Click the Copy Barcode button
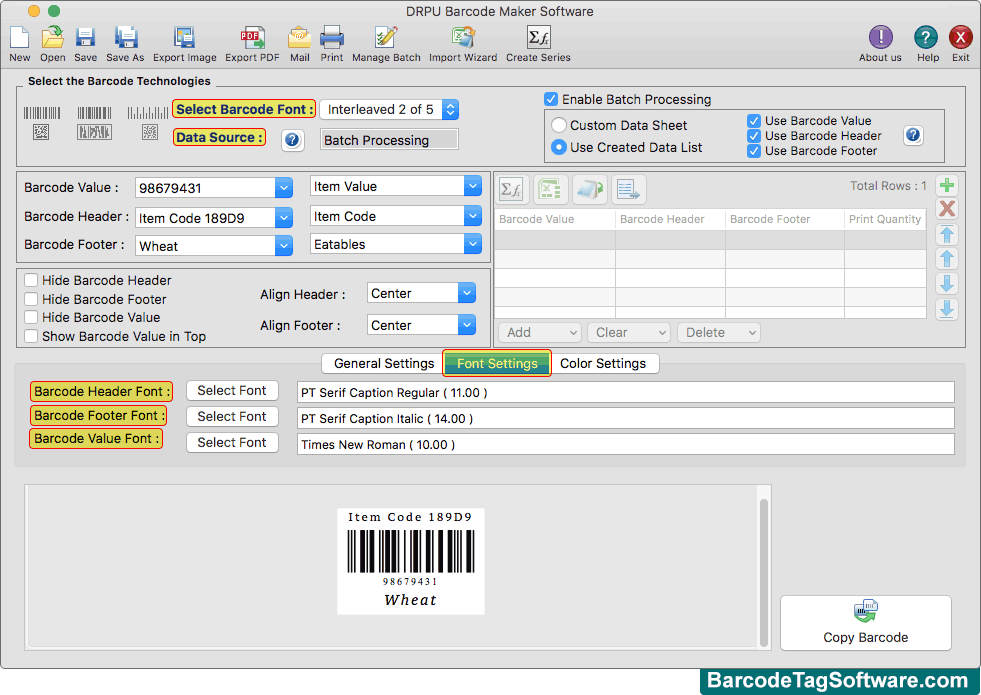 [865, 623]
